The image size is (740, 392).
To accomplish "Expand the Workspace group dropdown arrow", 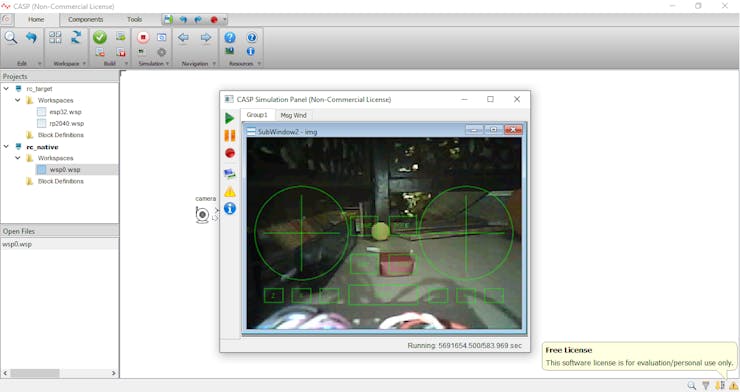I will (84, 64).
